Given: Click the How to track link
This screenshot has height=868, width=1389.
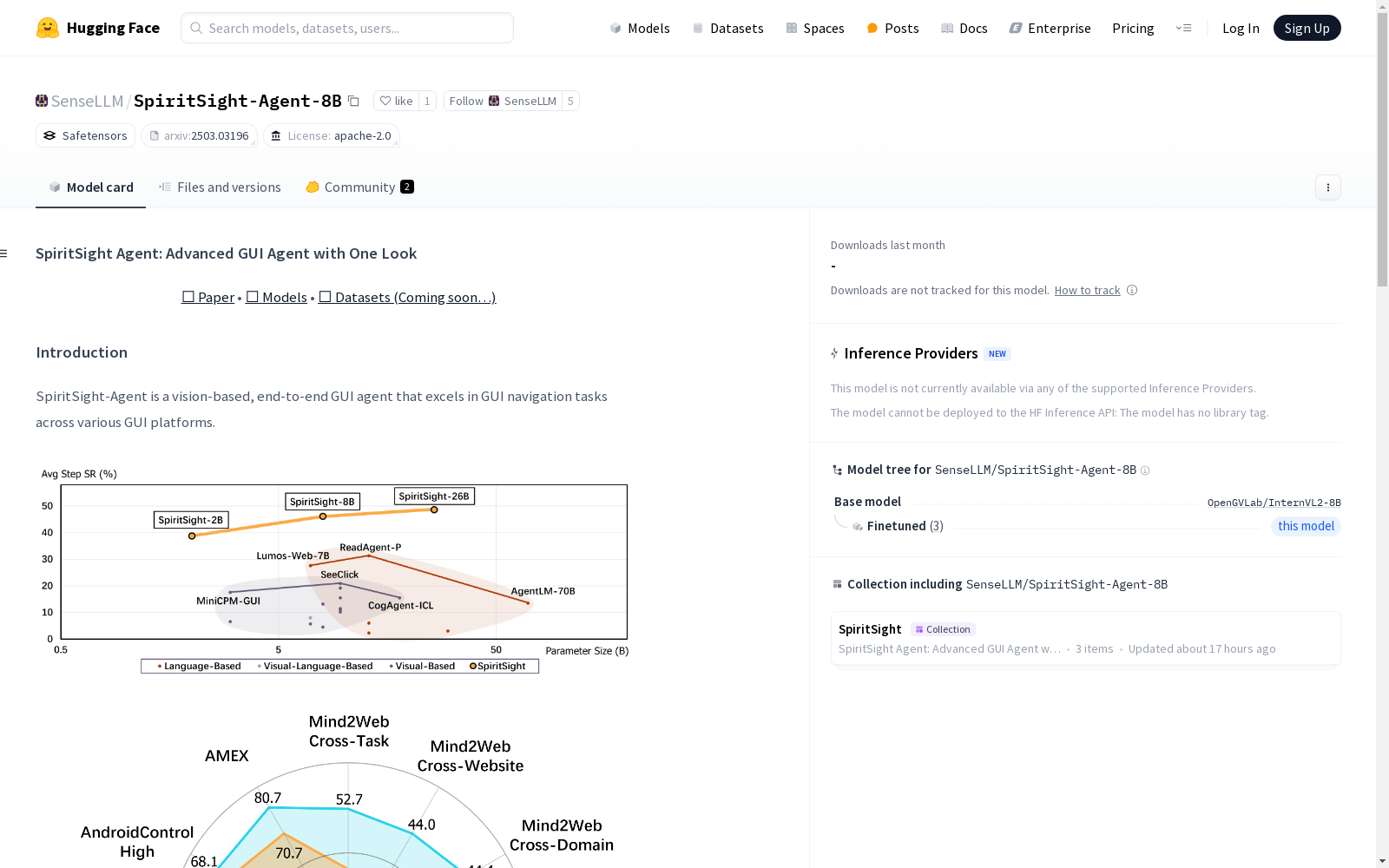Looking at the screenshot, I should pyautogui.click(x=1087, y=290).
